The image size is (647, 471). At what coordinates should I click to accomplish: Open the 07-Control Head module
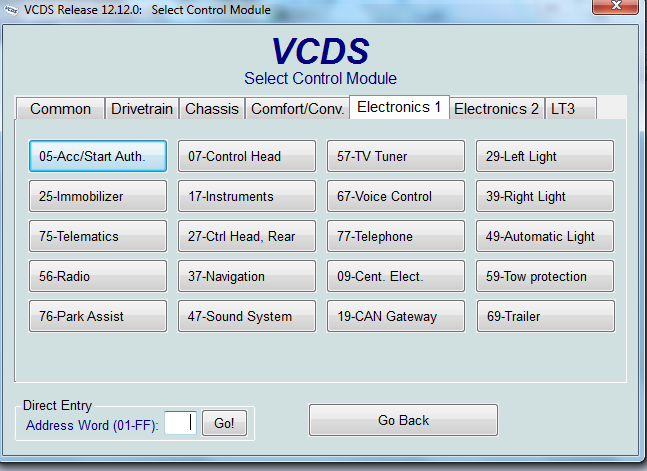click(247, 156)
